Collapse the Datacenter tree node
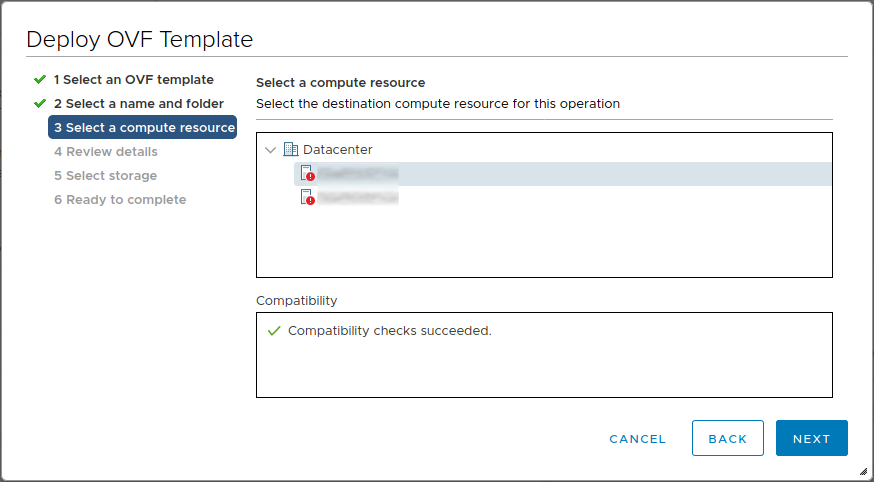This screenshot has height=482, width=874. (271, 150)
